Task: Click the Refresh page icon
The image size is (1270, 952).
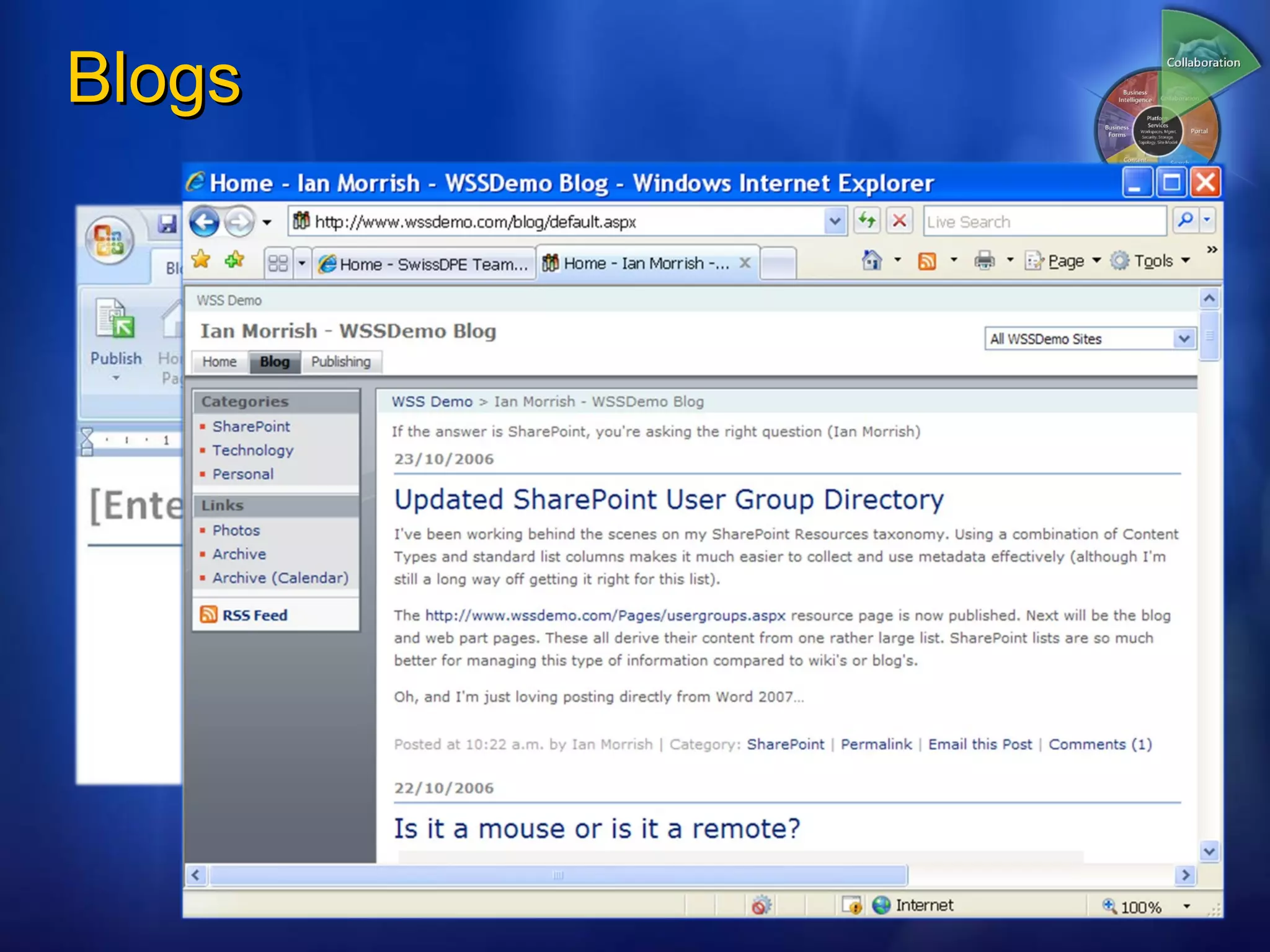Action: coord(867,221)
